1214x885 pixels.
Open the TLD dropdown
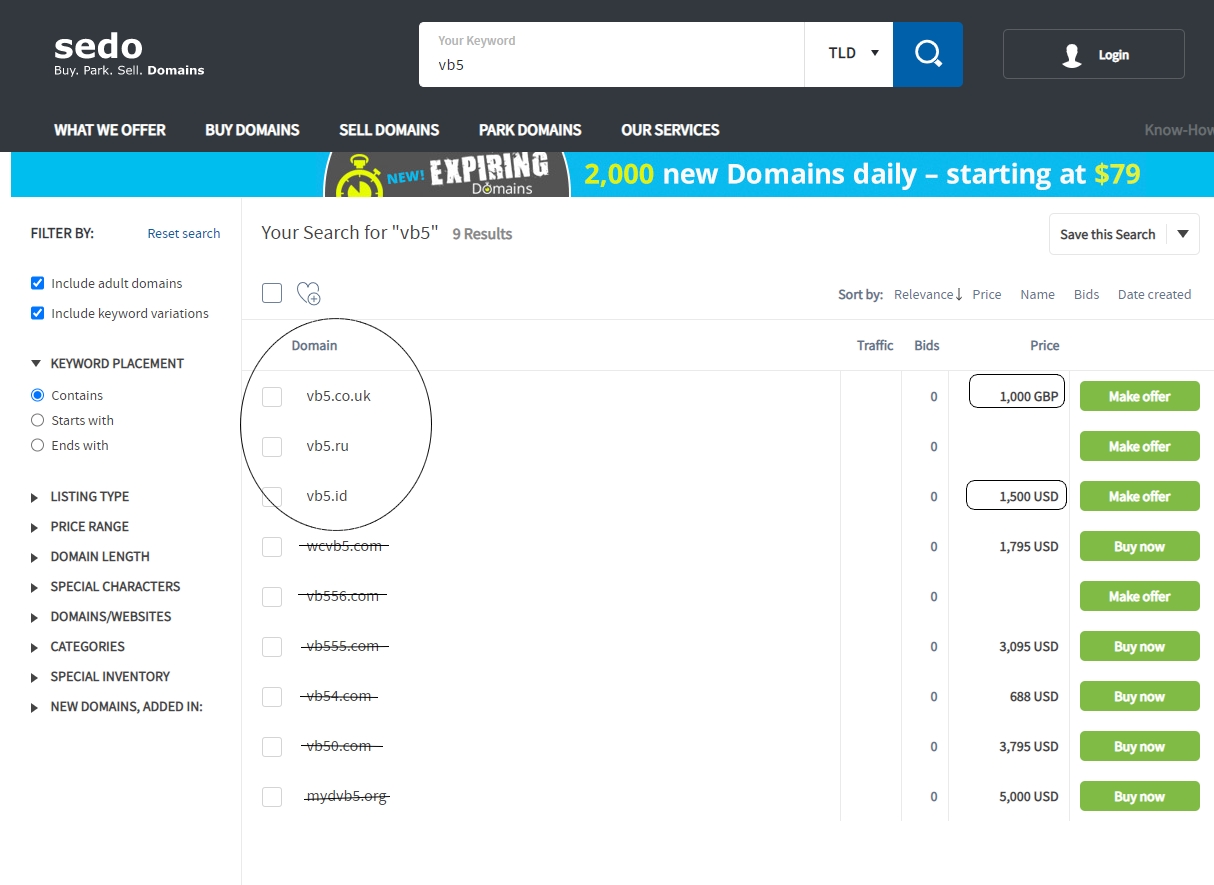pyautogui.click(x=849, y=54)
